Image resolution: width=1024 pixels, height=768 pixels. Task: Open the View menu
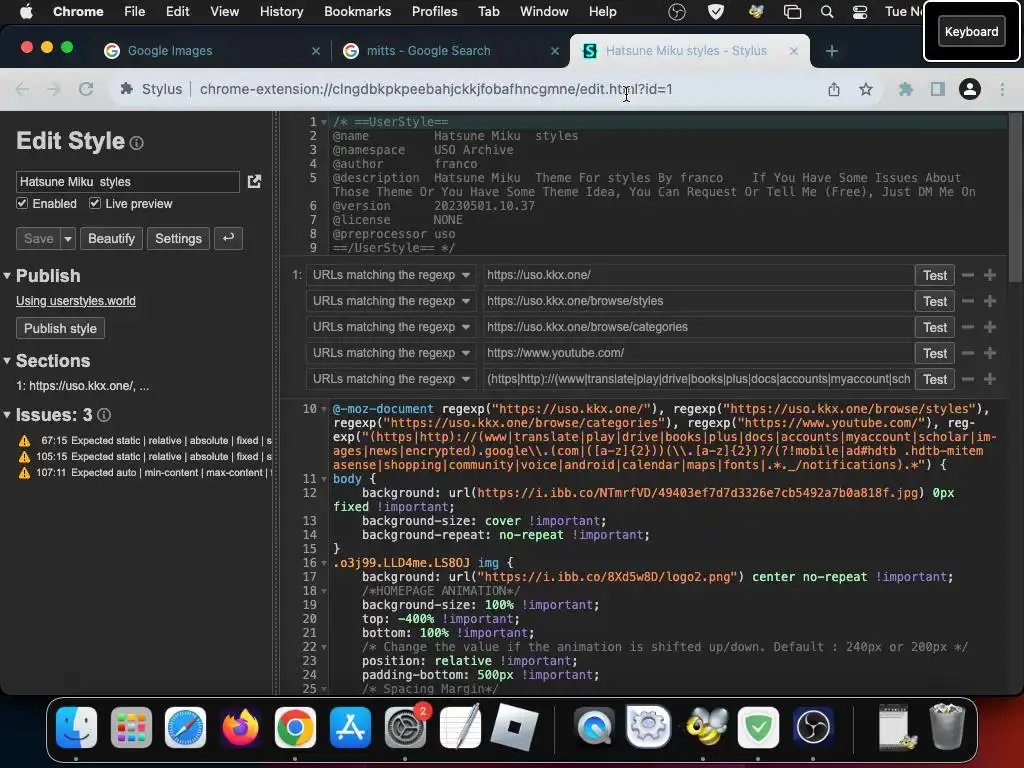pyautogui.click(x=224, y=11)
